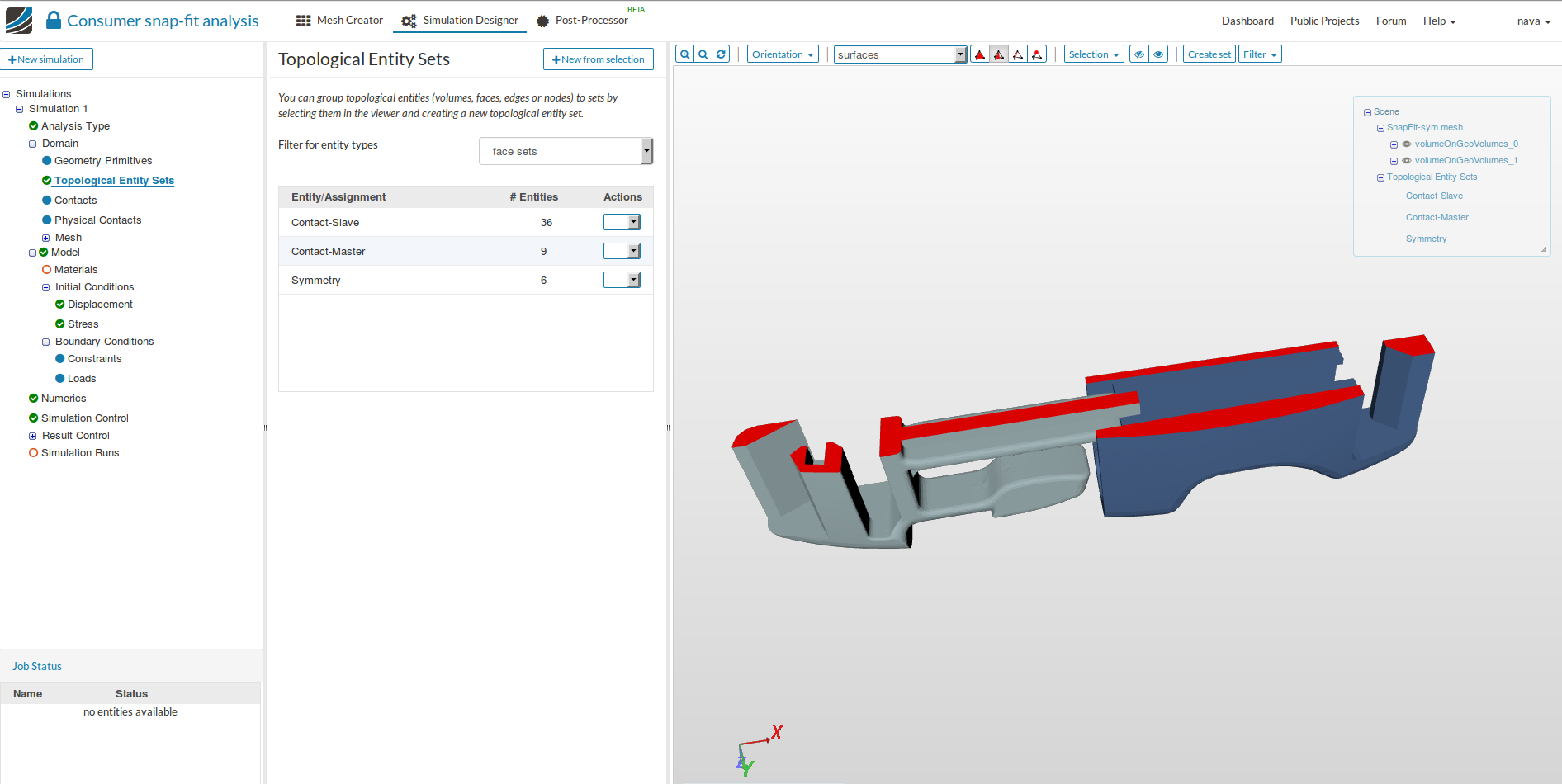Zoom in the 3D viewer

(684, 54)
